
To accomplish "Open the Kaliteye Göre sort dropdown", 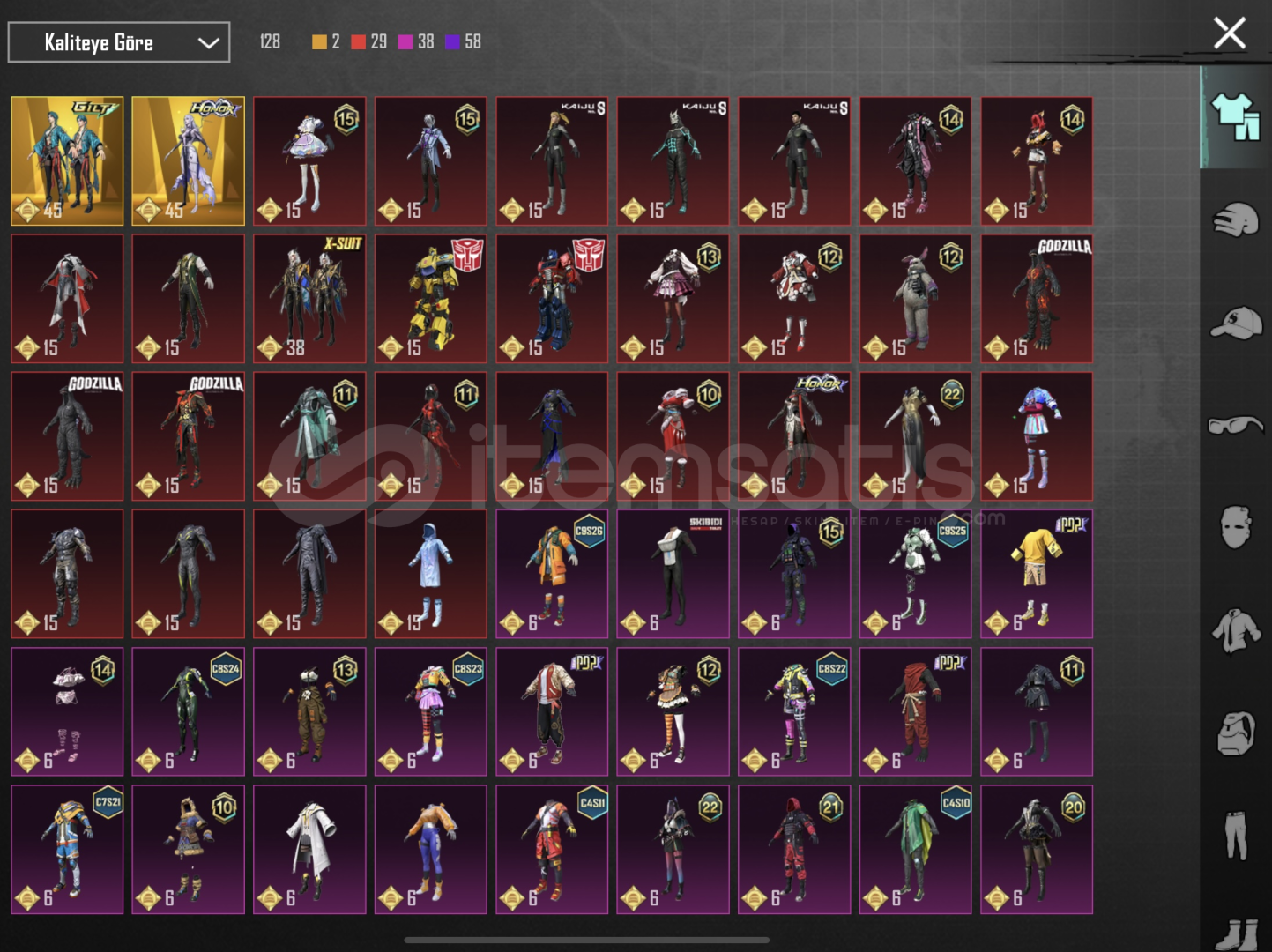I will click(119, 42).
